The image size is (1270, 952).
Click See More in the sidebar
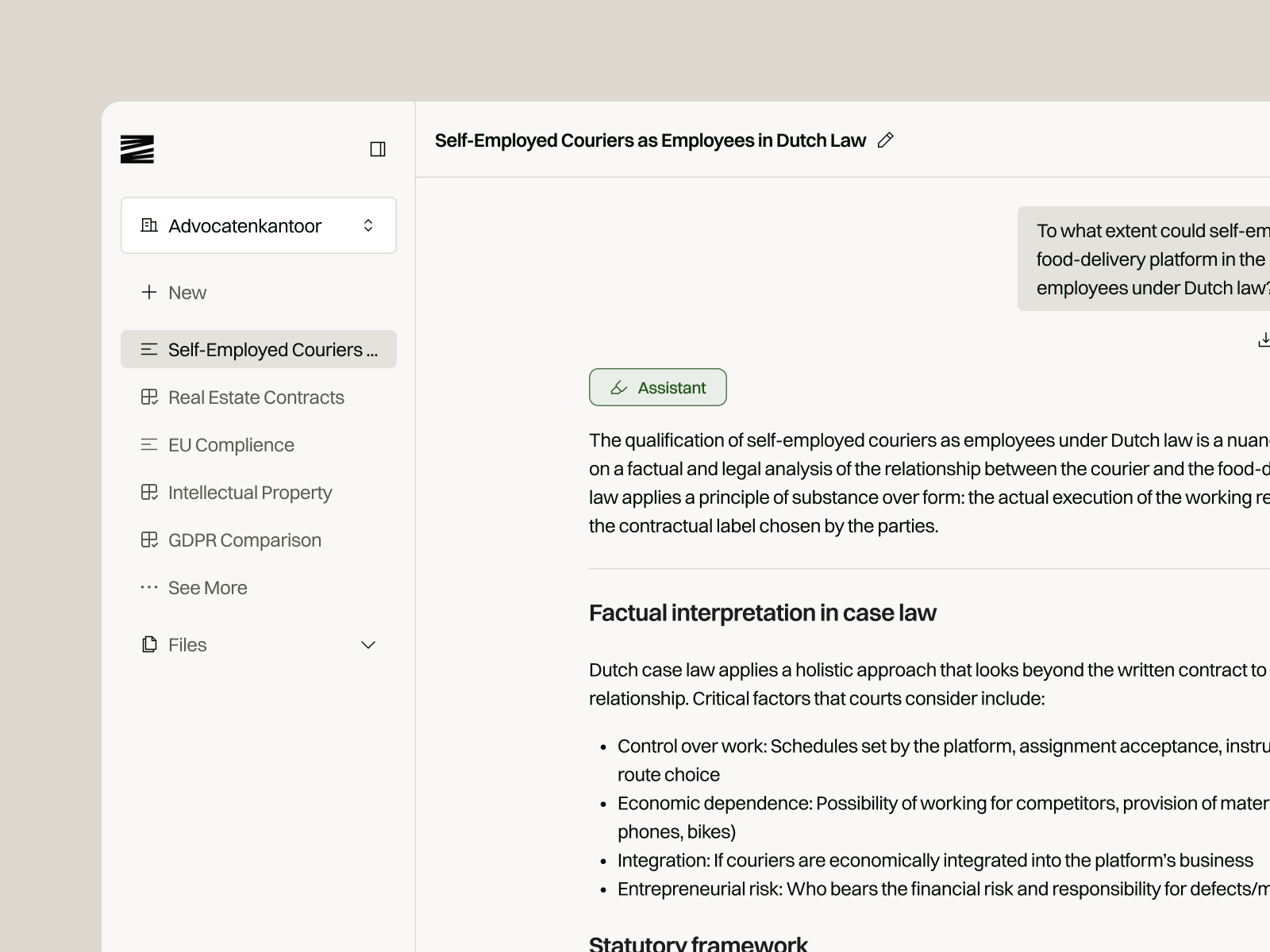pos(259,588)
